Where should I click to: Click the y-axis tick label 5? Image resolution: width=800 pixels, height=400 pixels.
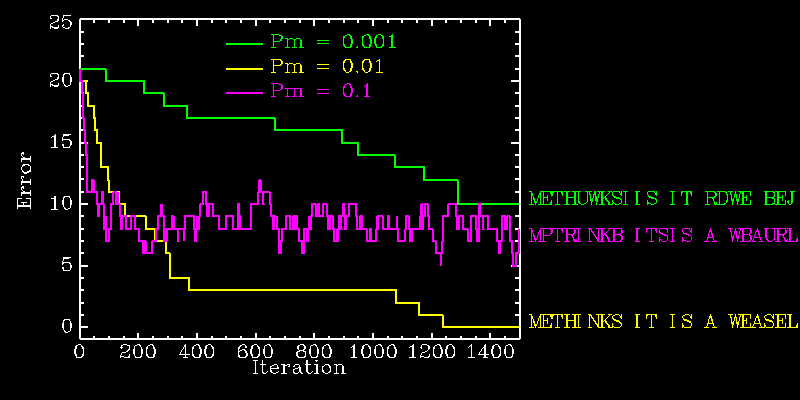pyautogui.click(x=67, y=265)
